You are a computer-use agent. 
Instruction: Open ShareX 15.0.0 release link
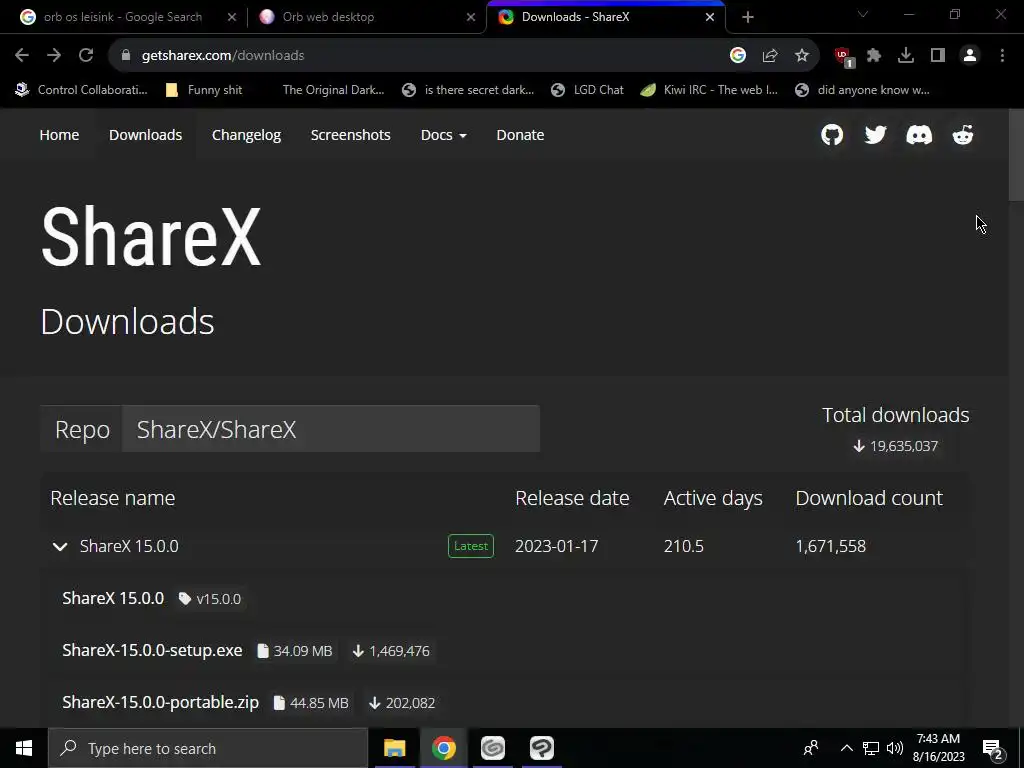pos(113,598)
